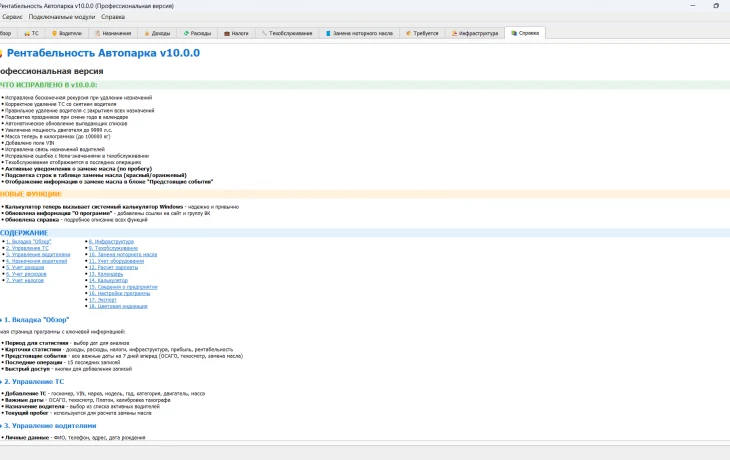Select the Требуется tab
Viewport: 730px width, 460px height.
(422, 33)
